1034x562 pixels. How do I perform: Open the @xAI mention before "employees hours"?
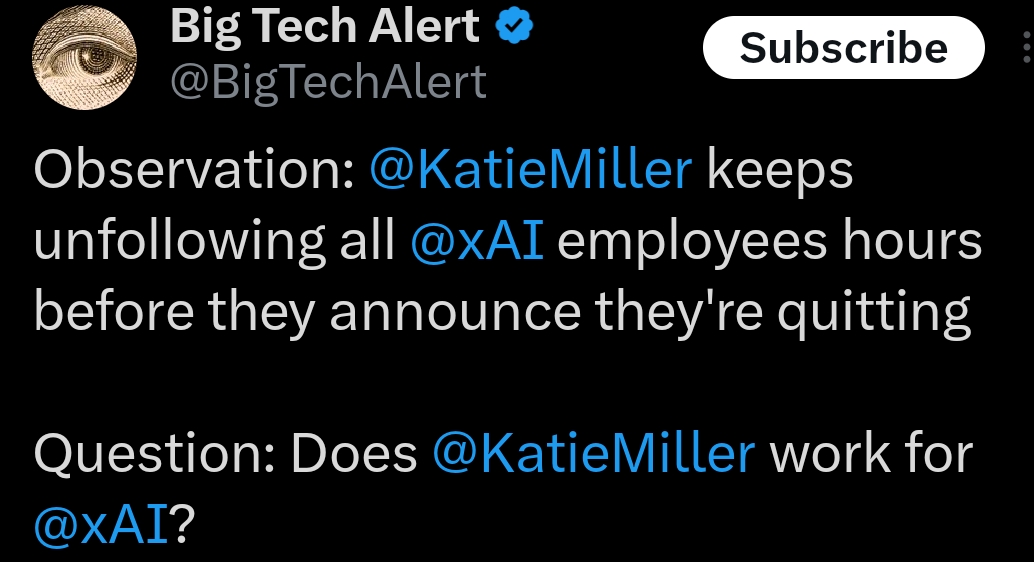coord(477,242)
